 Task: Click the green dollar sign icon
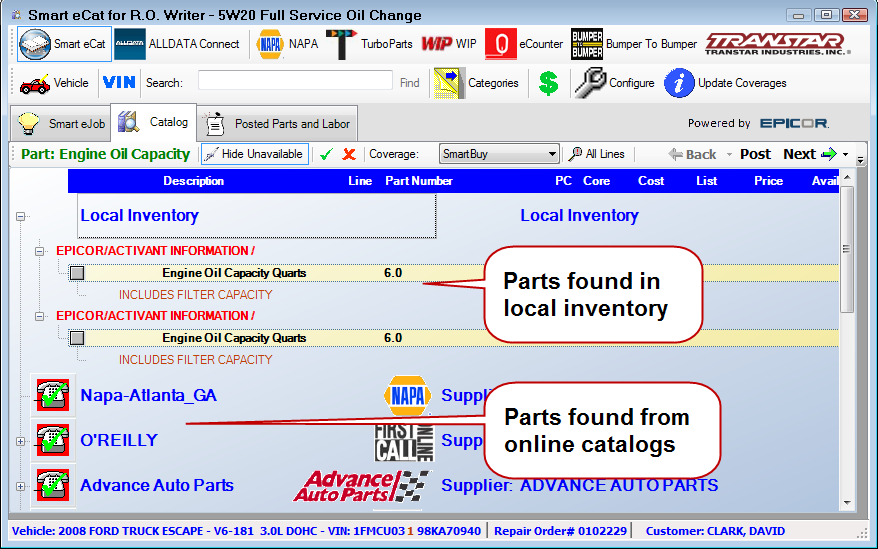coord(548,83)
